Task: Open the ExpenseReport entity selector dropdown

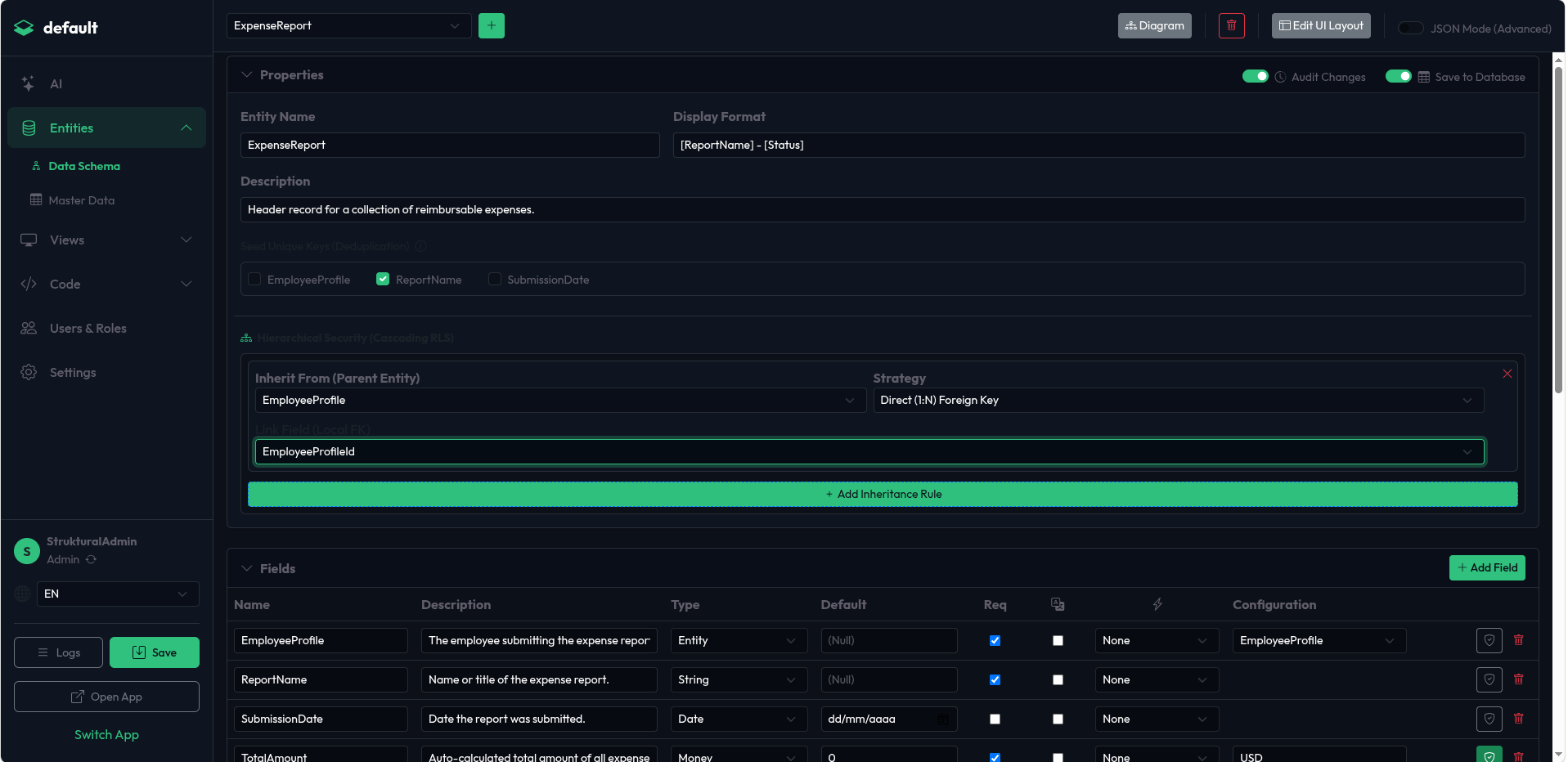Action: 348,25
